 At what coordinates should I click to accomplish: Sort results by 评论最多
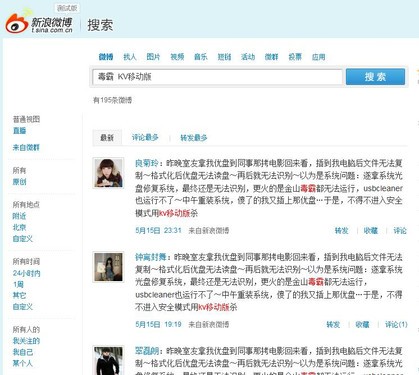click(145, 137)
